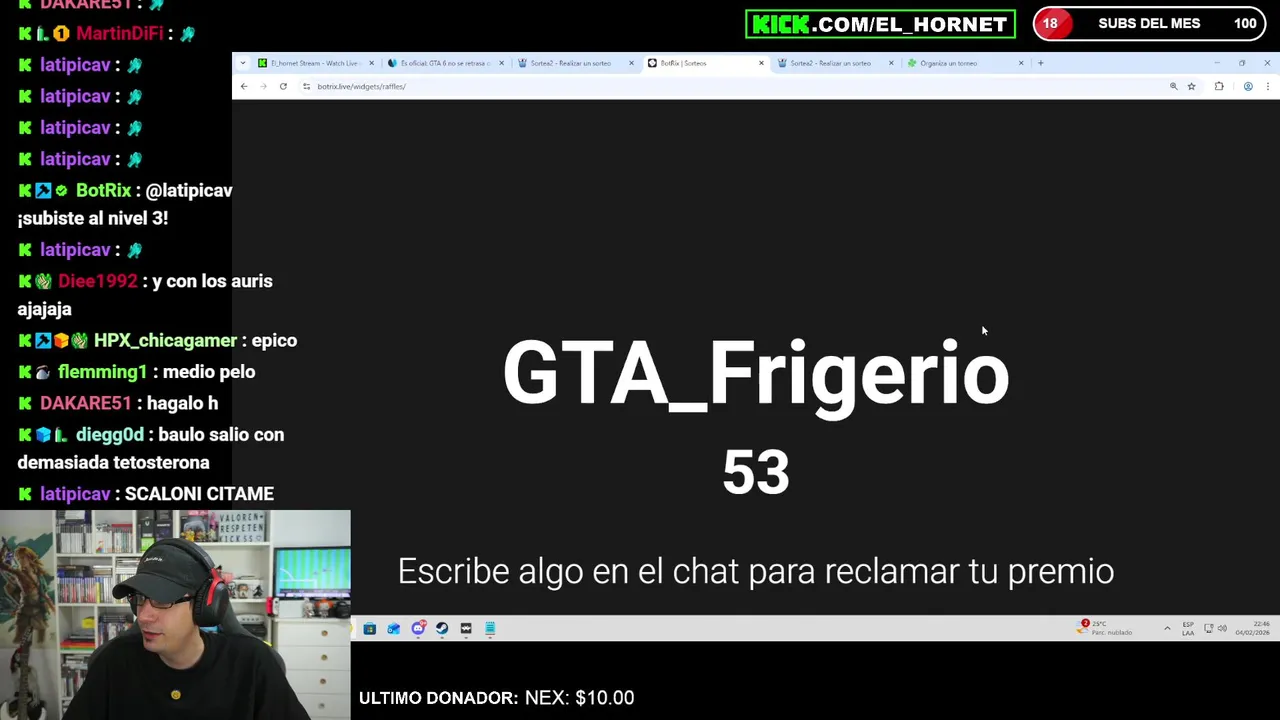The height and width of the screenshot is (720, 1280).
Task: Open the volume tray icon
Action: (x=1222, y=628)
